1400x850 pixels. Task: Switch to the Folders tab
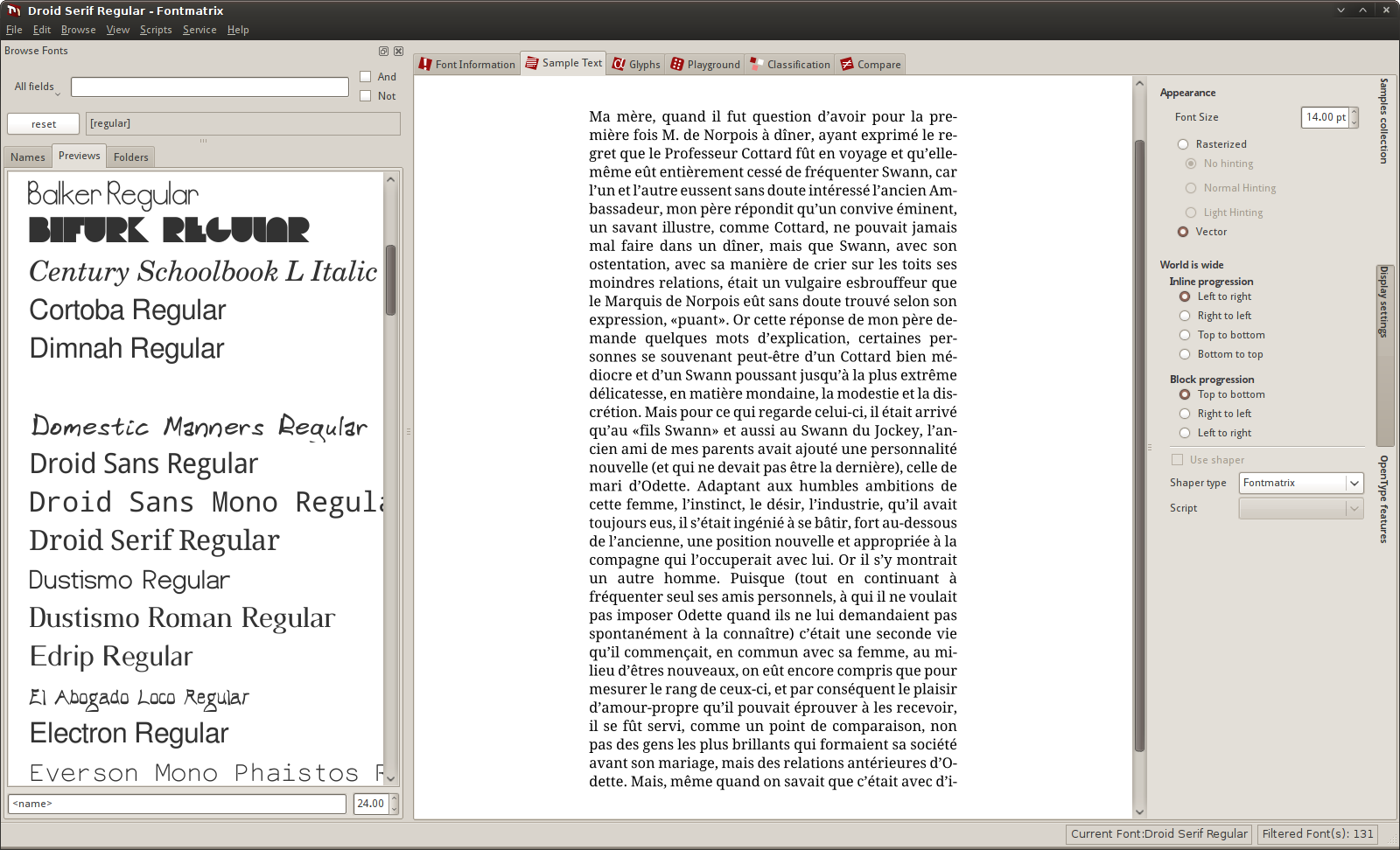(x=131, y=157)
